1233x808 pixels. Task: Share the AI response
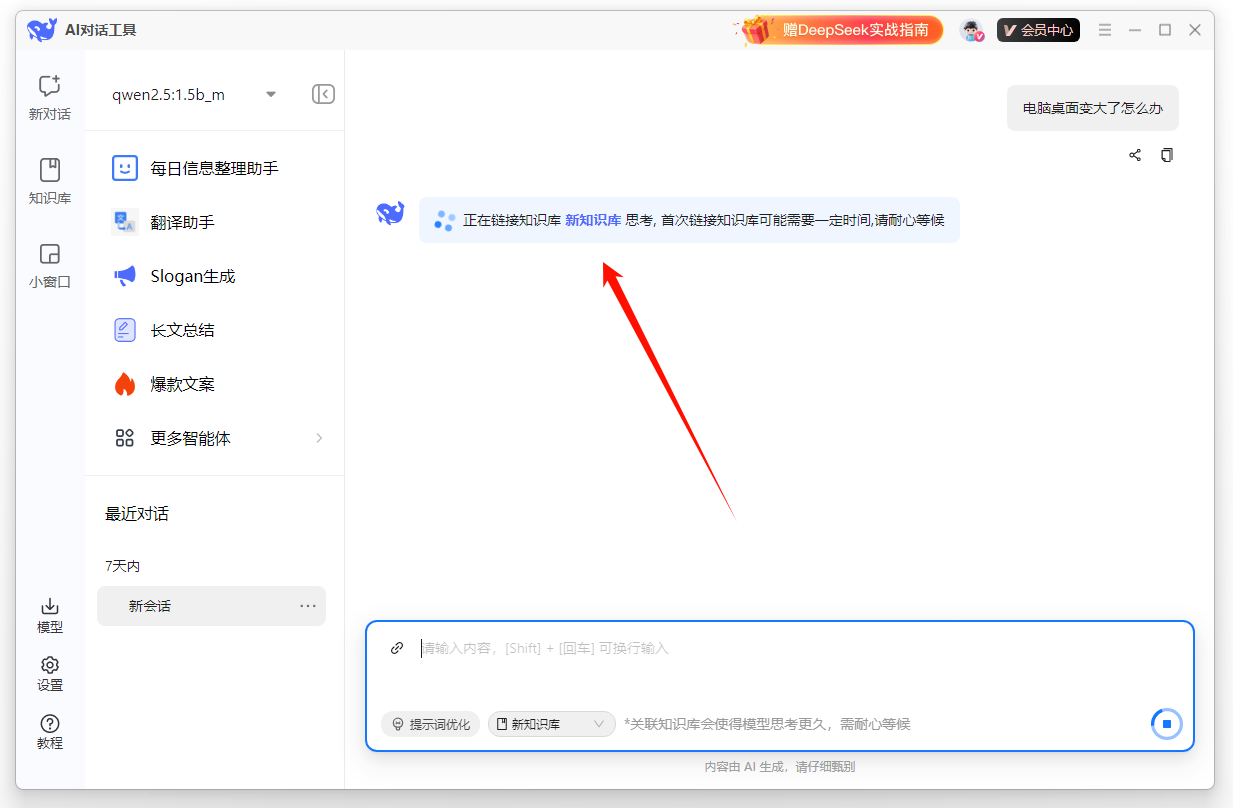(x=1135, y=155)
